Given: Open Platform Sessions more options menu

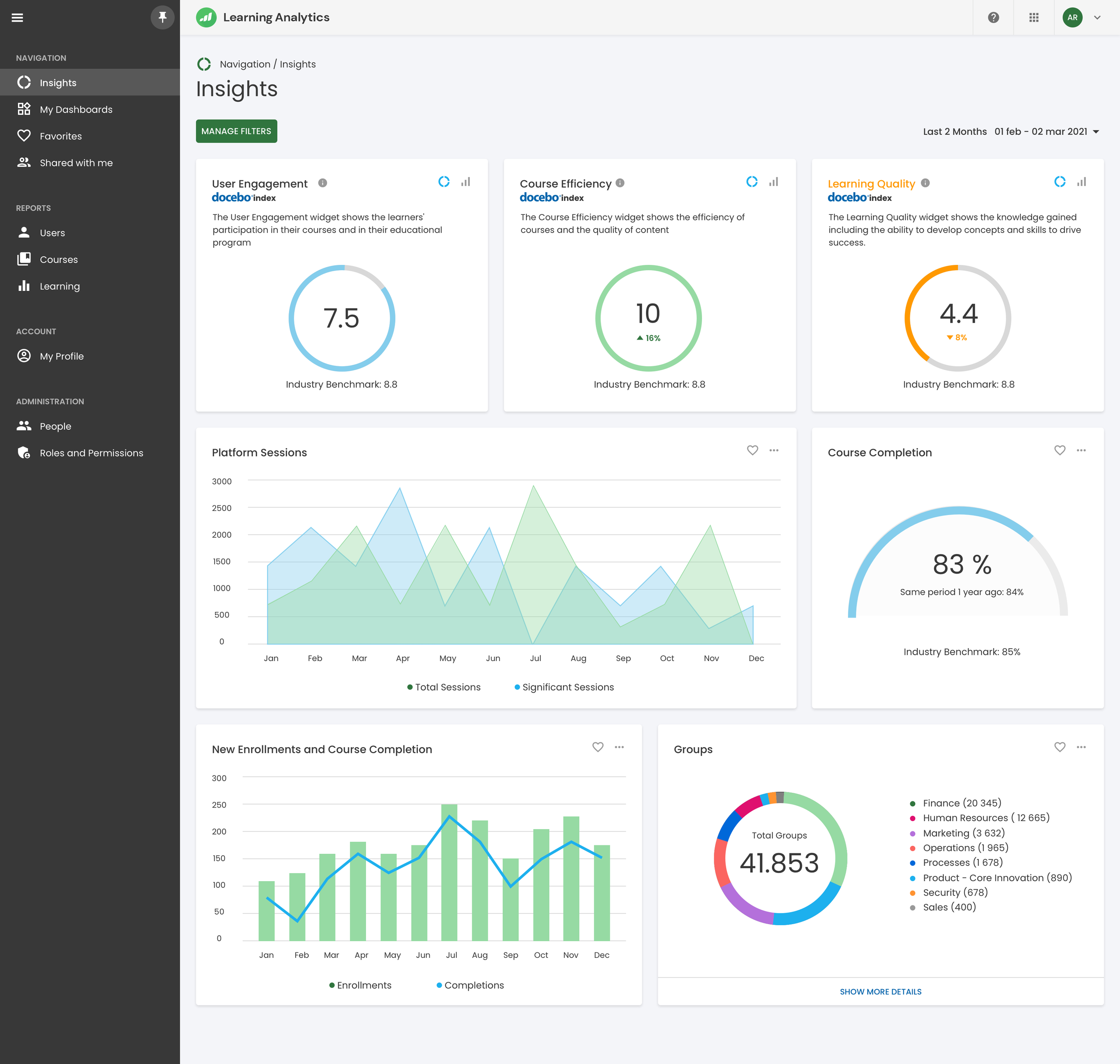Looking at the screenshot, I should pyautogui.click(x=774, y=450).
